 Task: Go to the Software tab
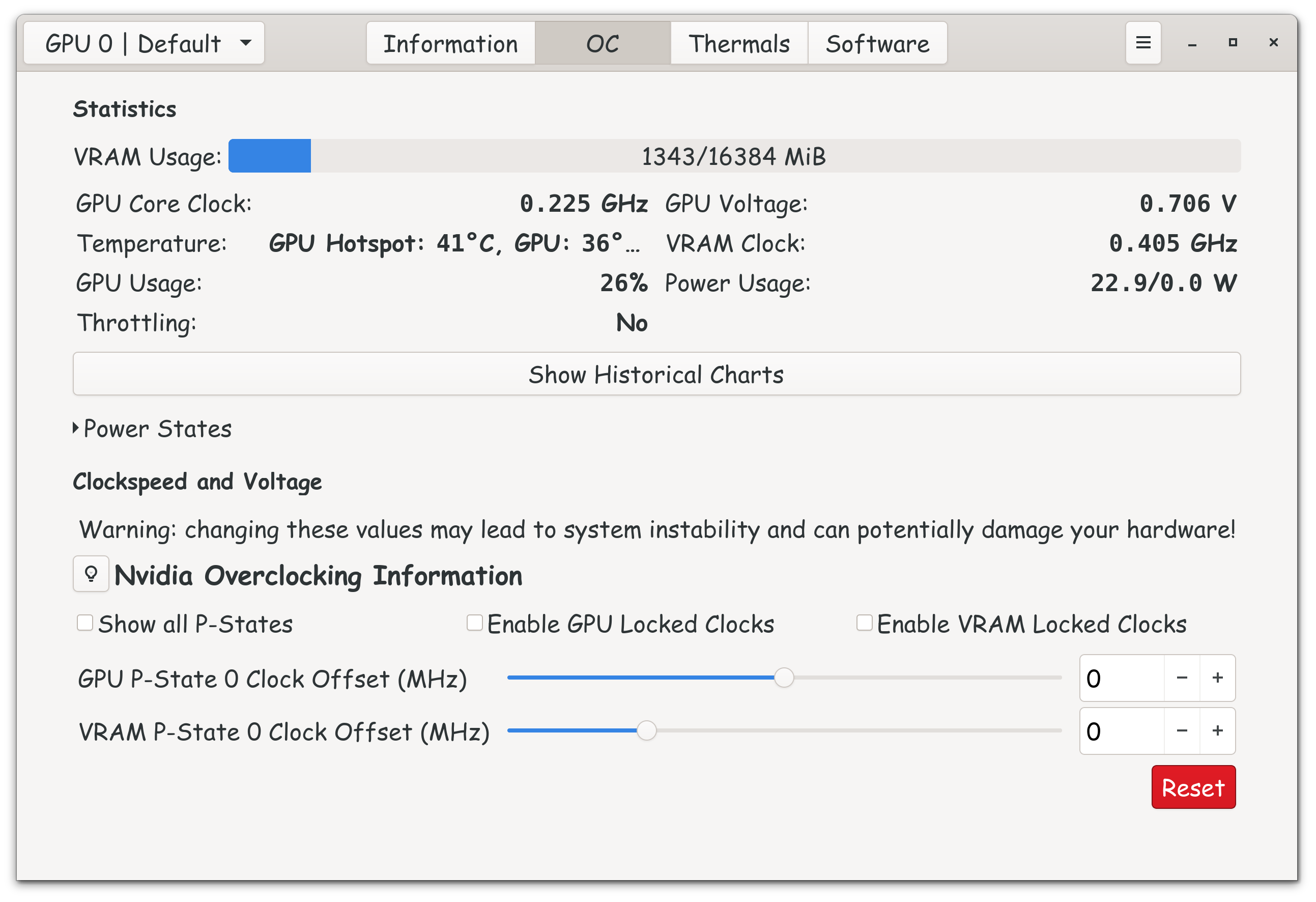point(877,43)
